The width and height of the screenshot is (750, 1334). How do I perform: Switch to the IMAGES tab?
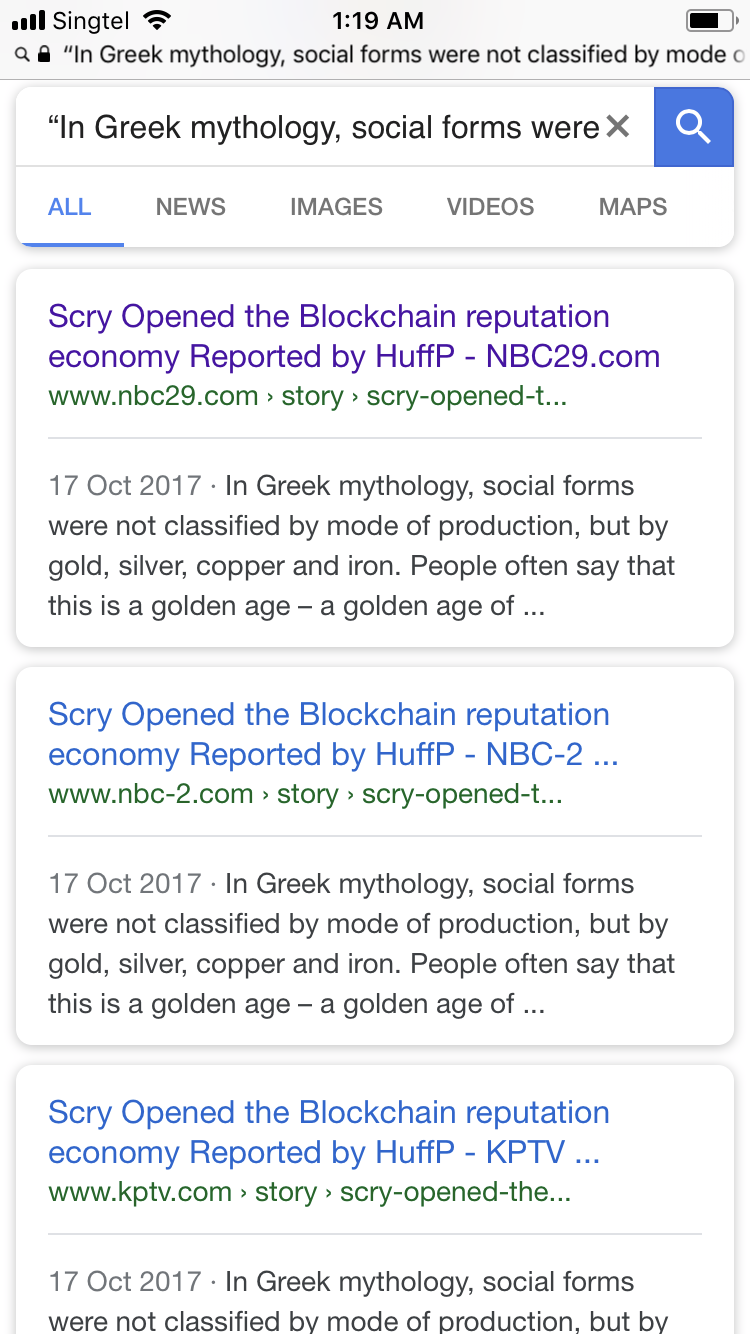[x=336, y=207]
